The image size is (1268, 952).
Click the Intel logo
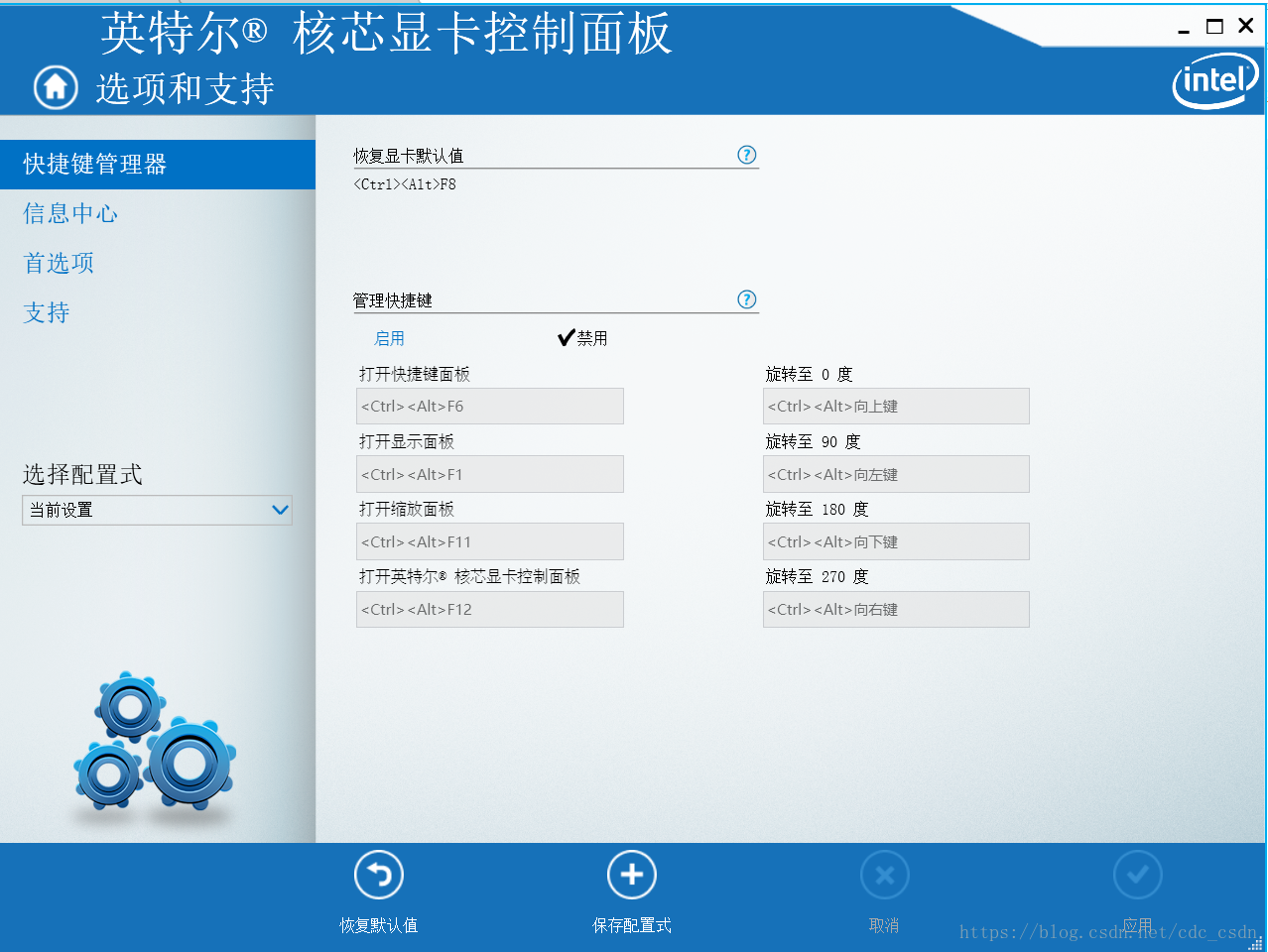coord(1214,80)
